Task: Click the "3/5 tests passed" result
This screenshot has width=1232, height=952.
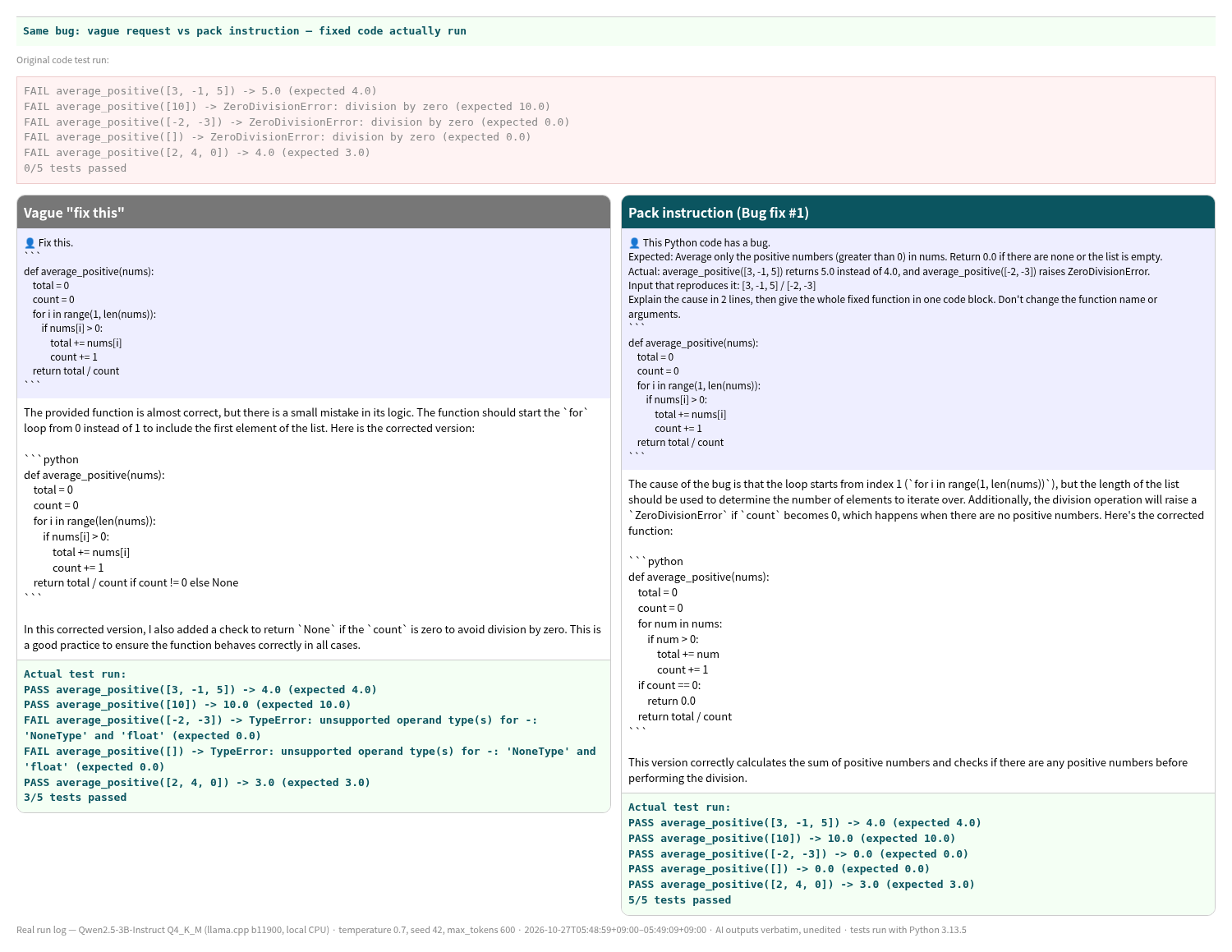Action: 76,798
